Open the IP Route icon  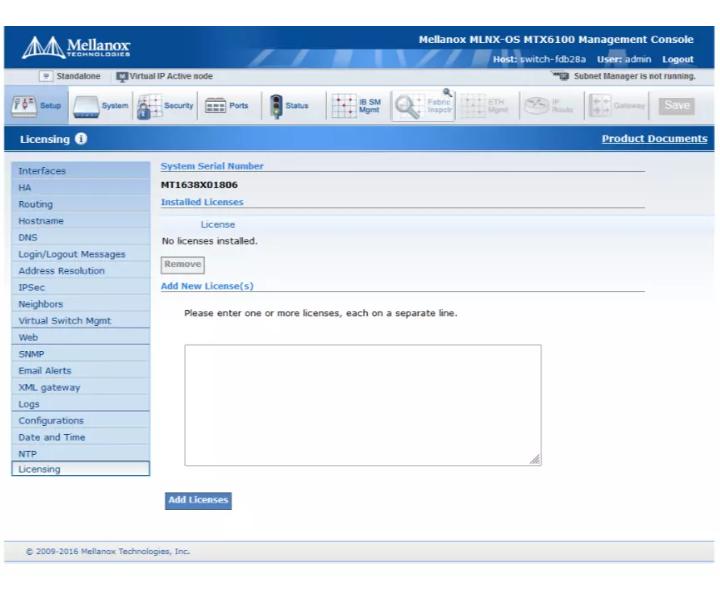(536, 106)
